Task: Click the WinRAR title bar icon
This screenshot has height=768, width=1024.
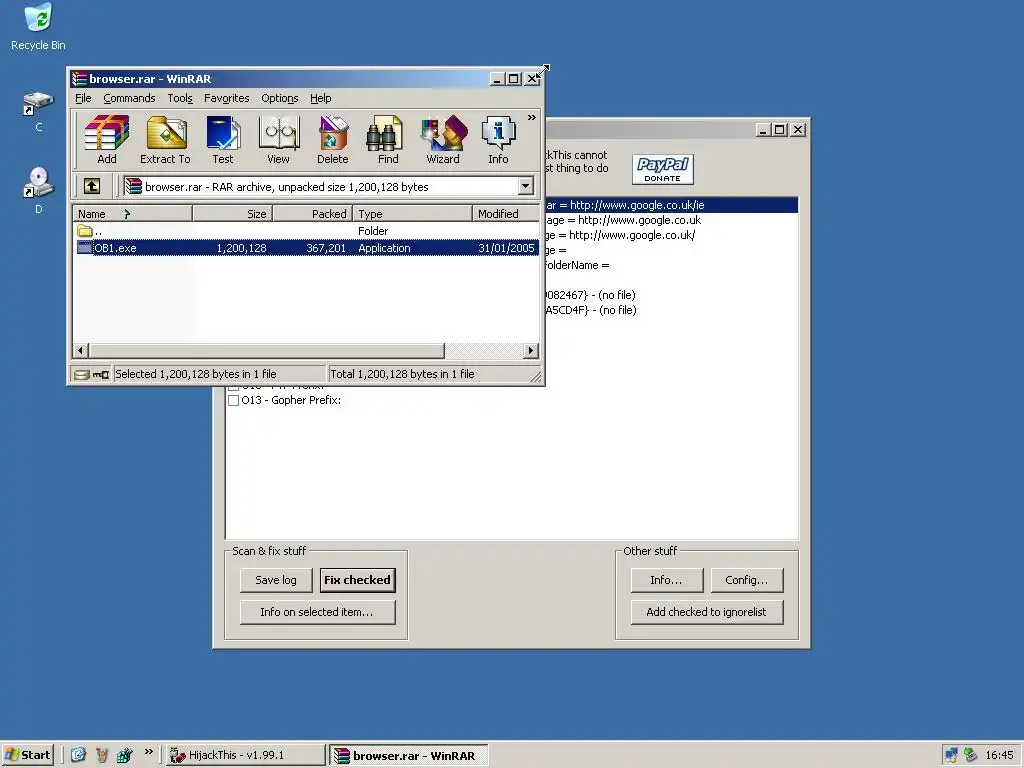Action: pyautogui.click(x=80, y=79)
